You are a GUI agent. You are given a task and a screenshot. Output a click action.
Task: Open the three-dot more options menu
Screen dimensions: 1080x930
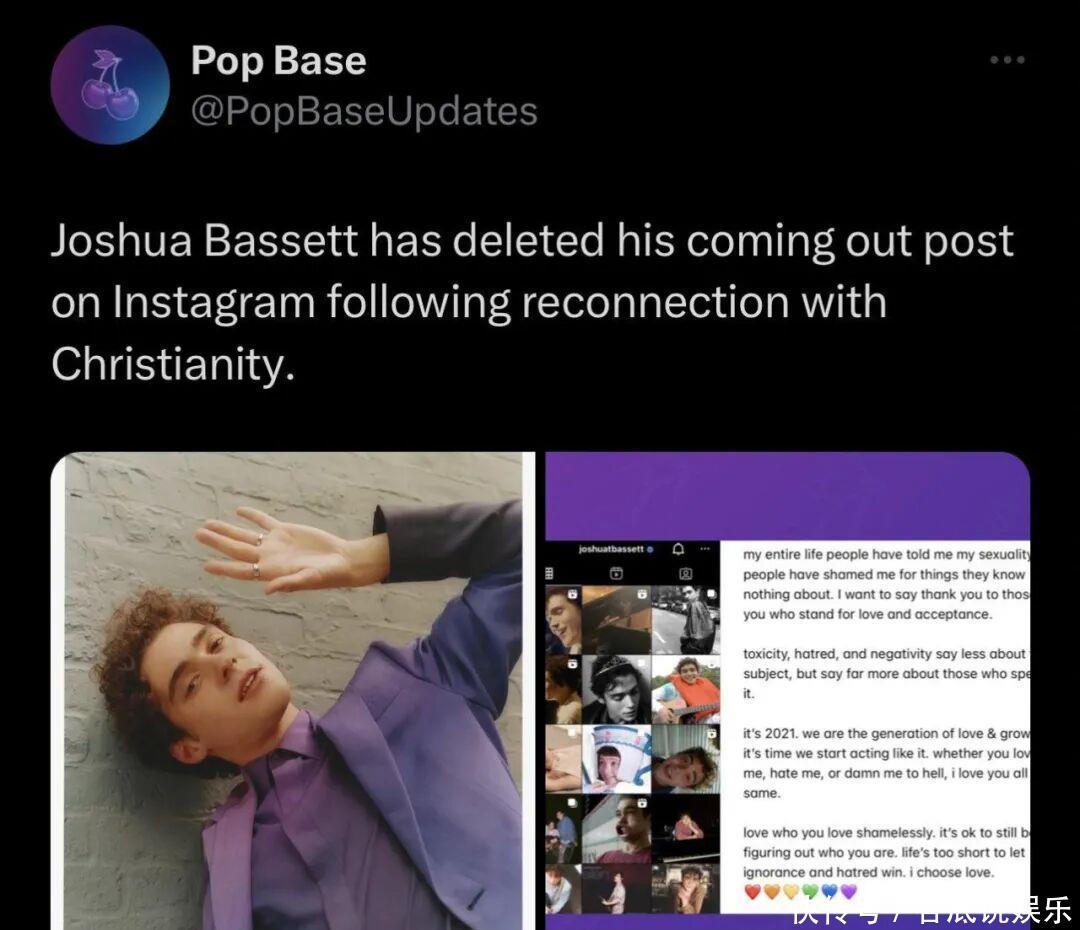pyautogui.click(x=1007, y=60)
